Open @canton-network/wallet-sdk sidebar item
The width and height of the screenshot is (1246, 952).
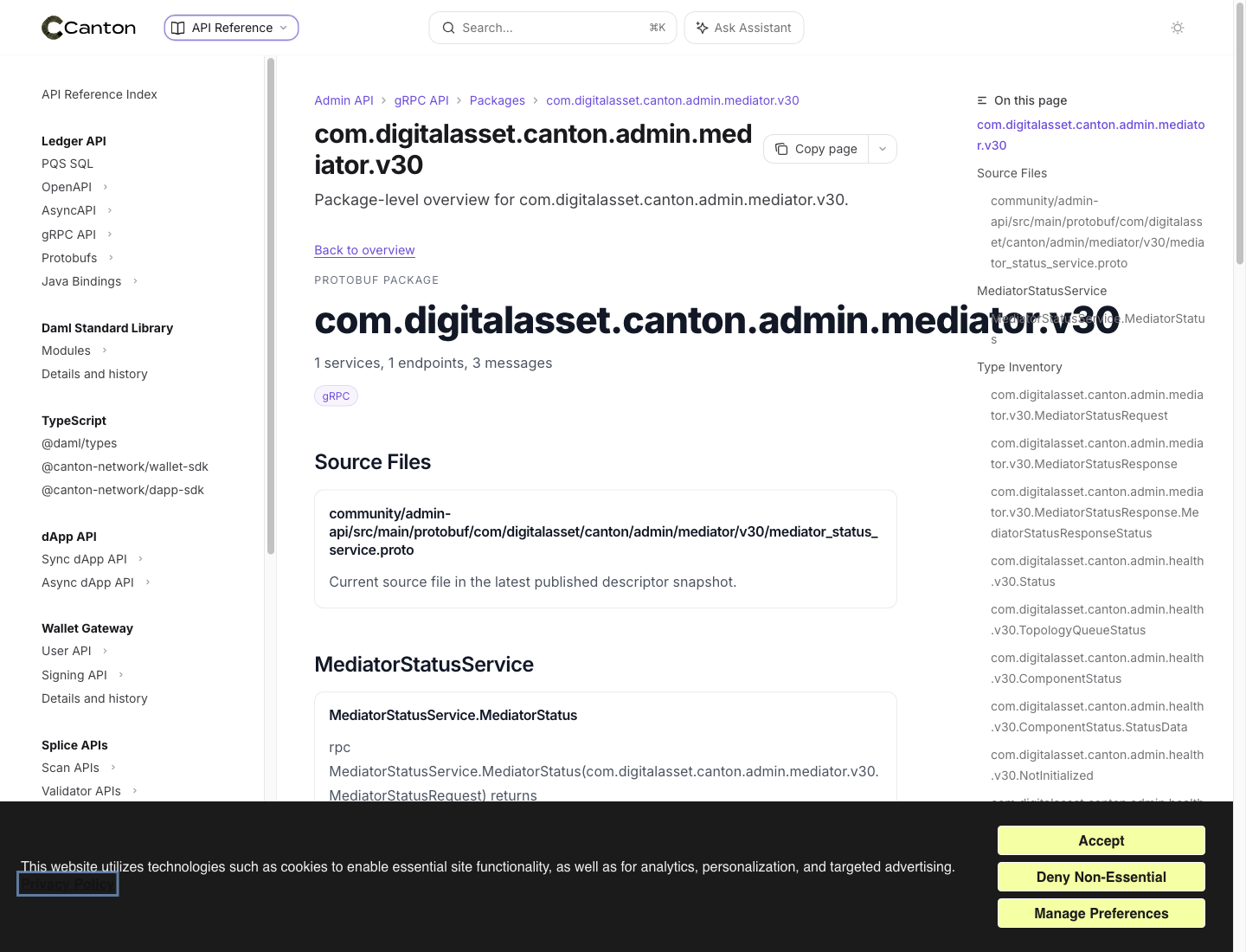pyautogui.click(x=125, y=466)
